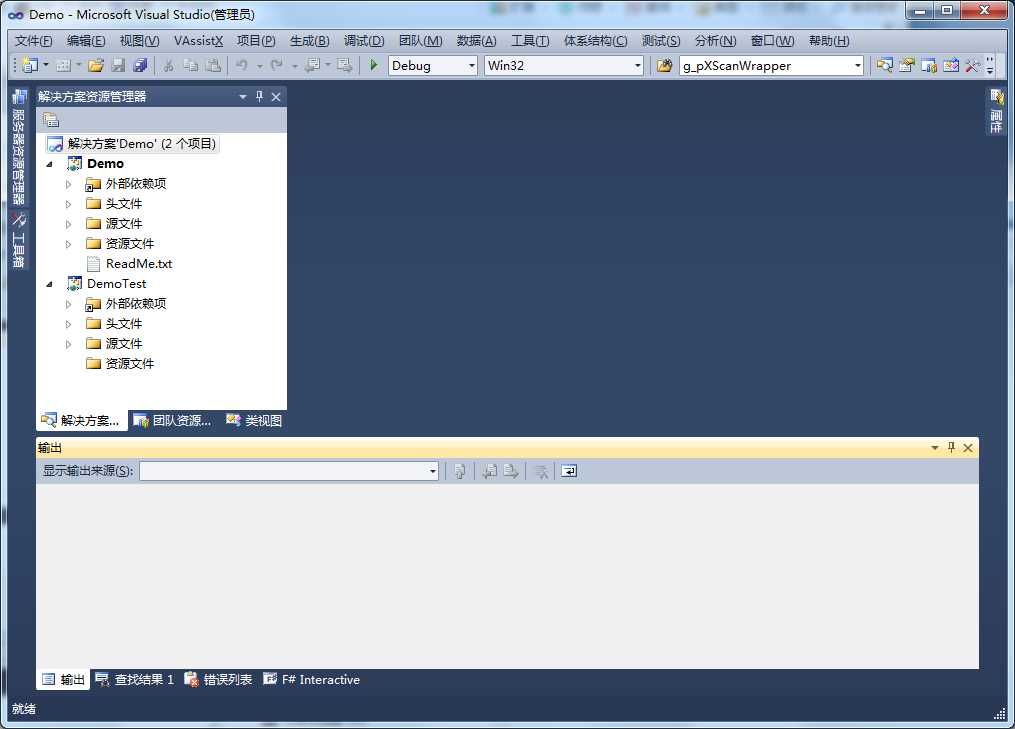Click the Clear All output icon
This screenshot has height=729, width=1015.
(x=541, y=471)
